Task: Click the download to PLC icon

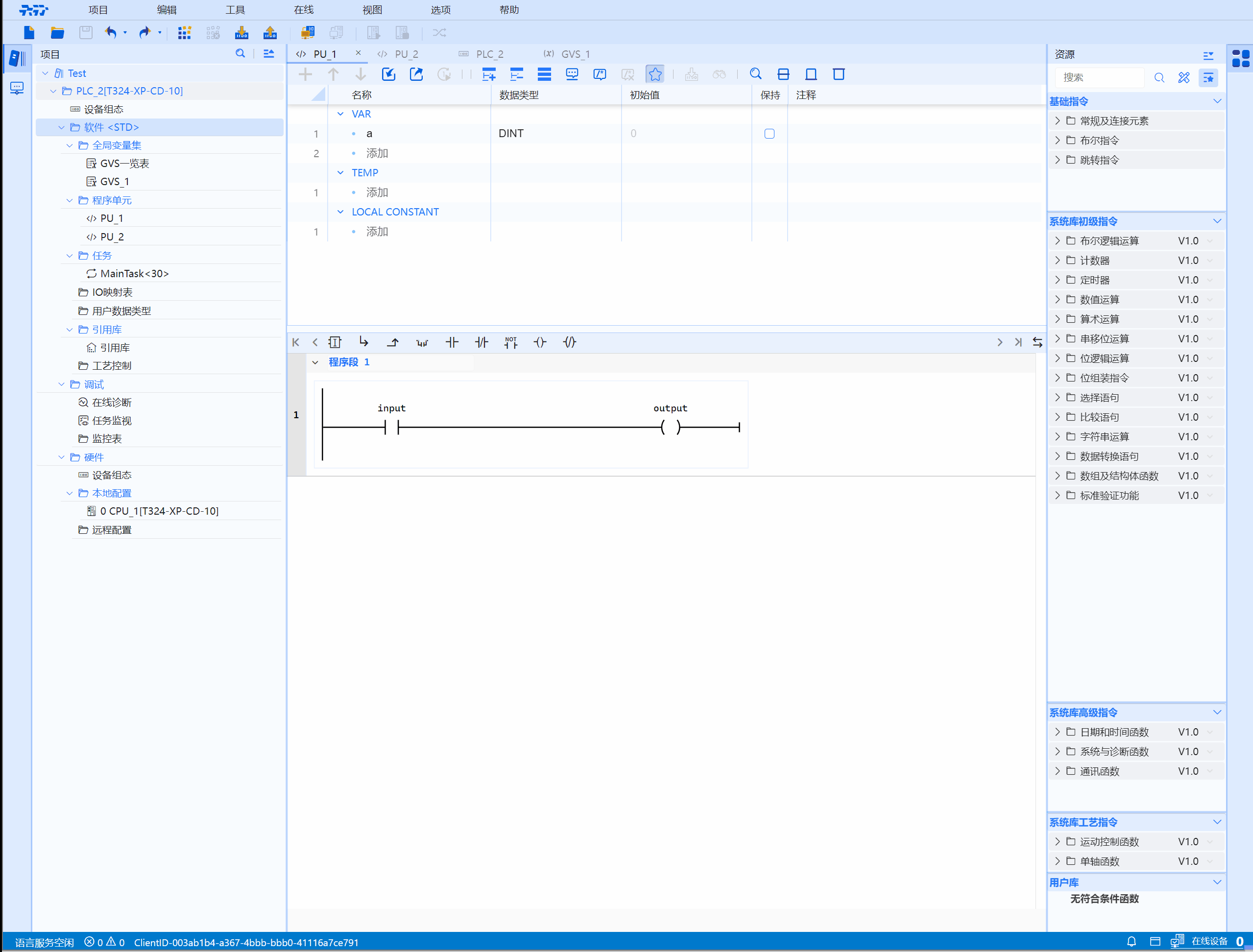Action: click(x=241, y=32)
